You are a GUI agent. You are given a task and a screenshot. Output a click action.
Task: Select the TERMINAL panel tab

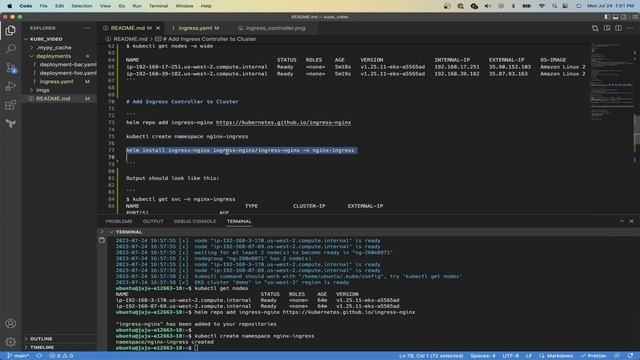239,221
